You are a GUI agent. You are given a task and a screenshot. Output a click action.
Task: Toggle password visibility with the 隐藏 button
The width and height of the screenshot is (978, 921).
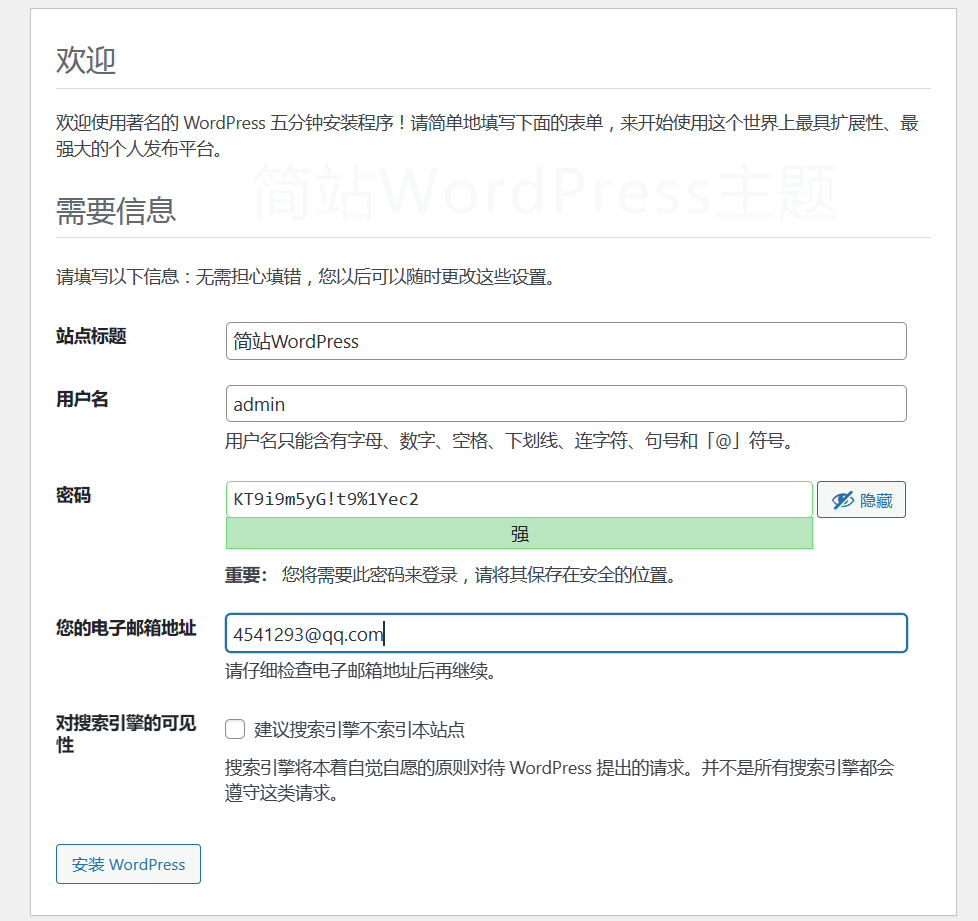point(861,499)
